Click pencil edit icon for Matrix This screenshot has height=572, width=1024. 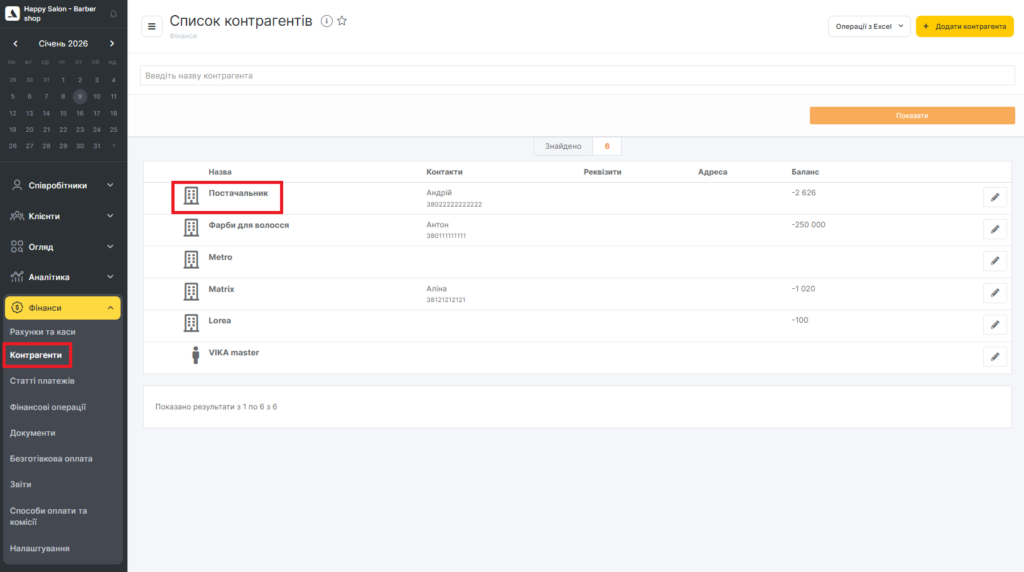click(x=994, y=293)
